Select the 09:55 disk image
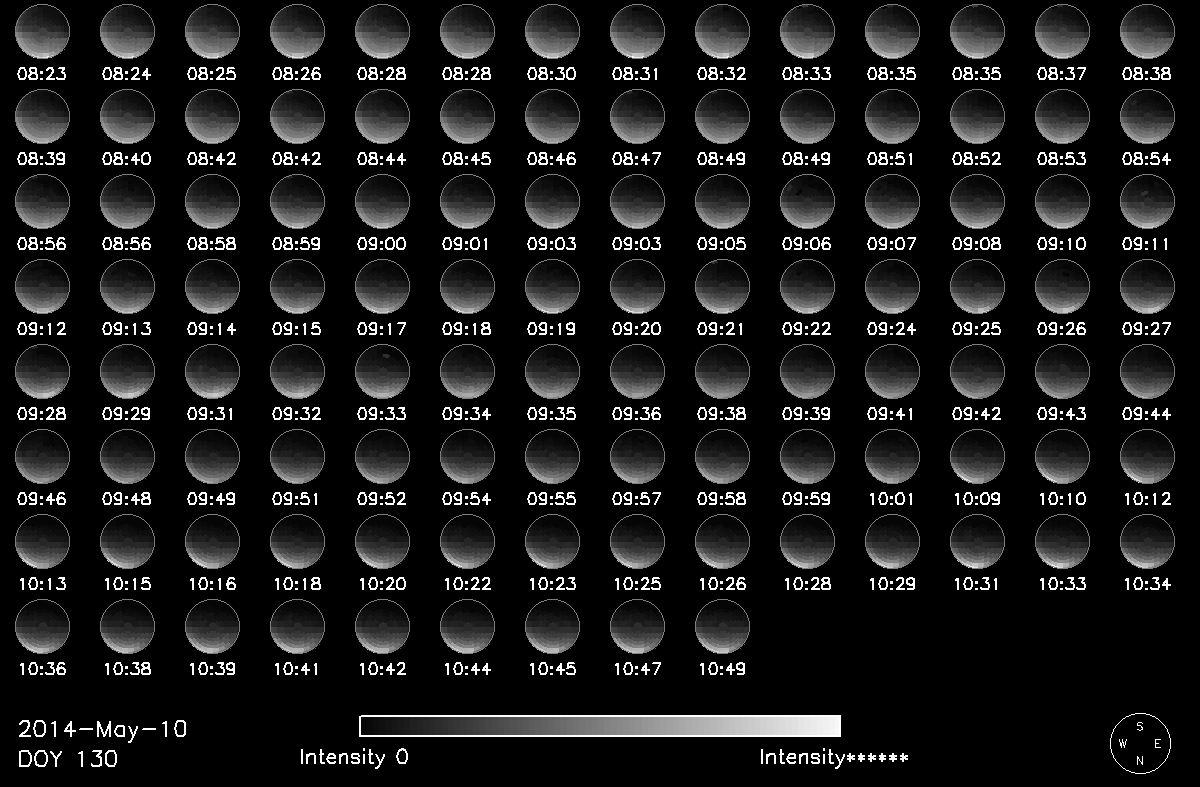Image resolution: width=1200 pixels, height=787 pixels. tap(552, 456)
